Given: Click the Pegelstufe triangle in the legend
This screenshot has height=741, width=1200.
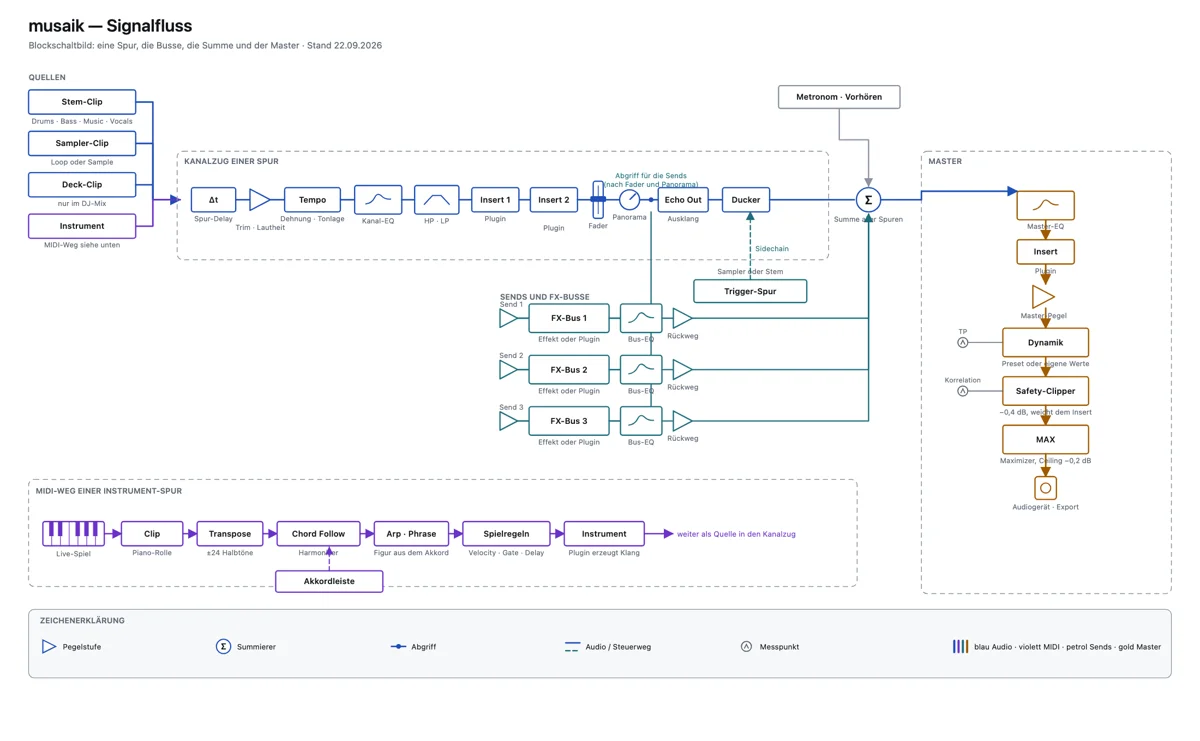Looking at the screenshot, I should pyautogui.click(x=49, y=647).
